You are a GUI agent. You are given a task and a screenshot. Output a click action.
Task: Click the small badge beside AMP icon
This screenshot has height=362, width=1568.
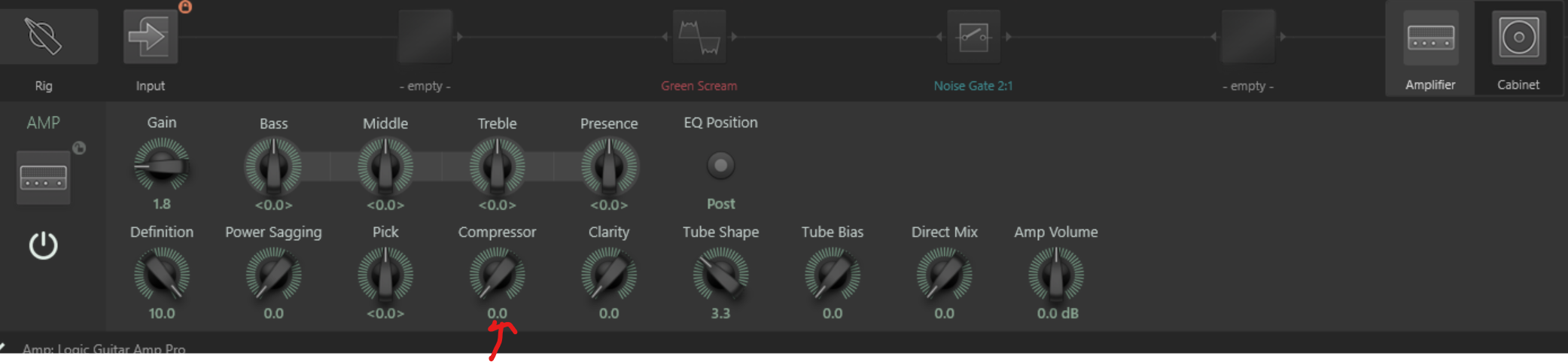[x=79, y=148]
